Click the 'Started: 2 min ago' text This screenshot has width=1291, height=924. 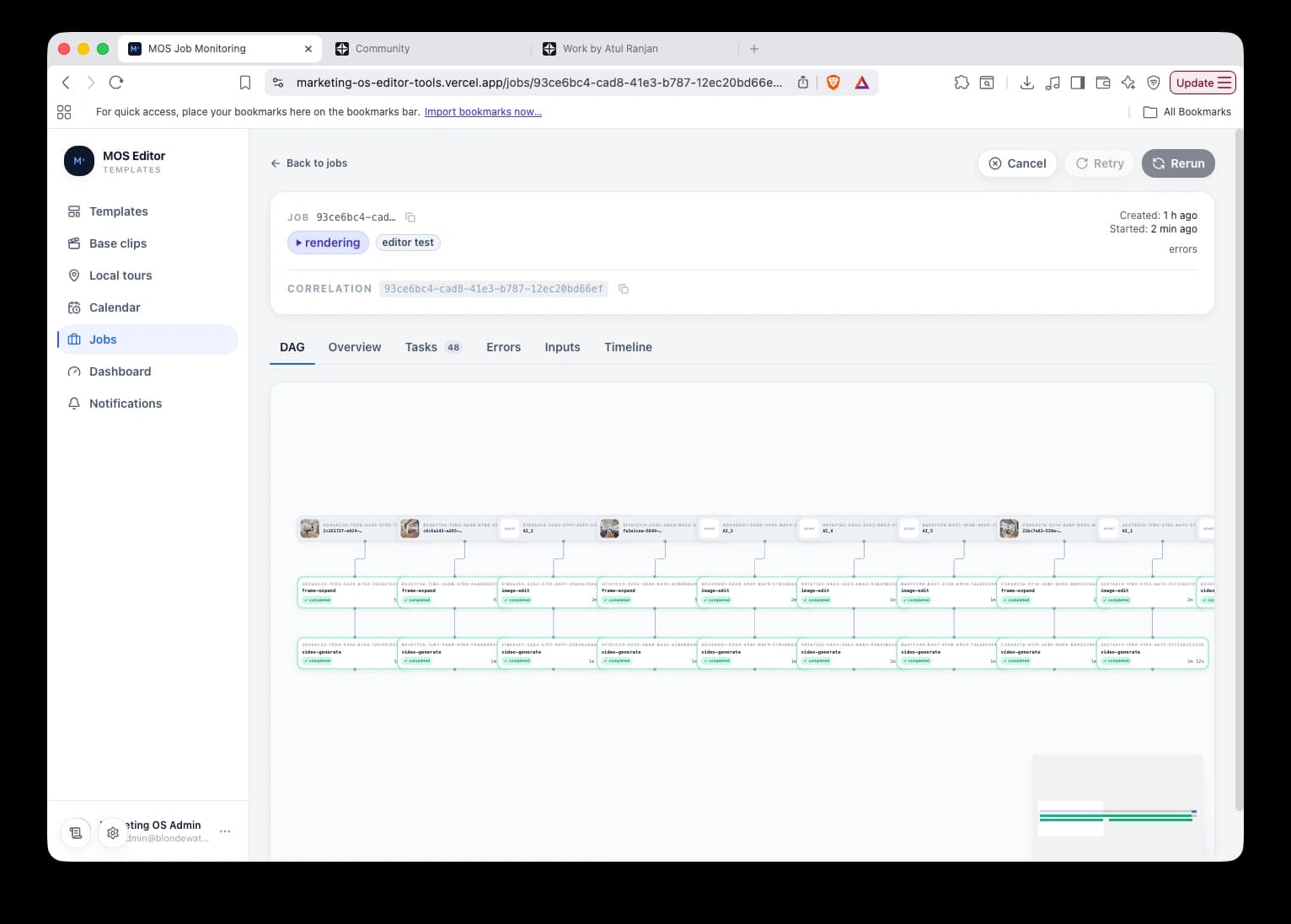(1153, 229)
